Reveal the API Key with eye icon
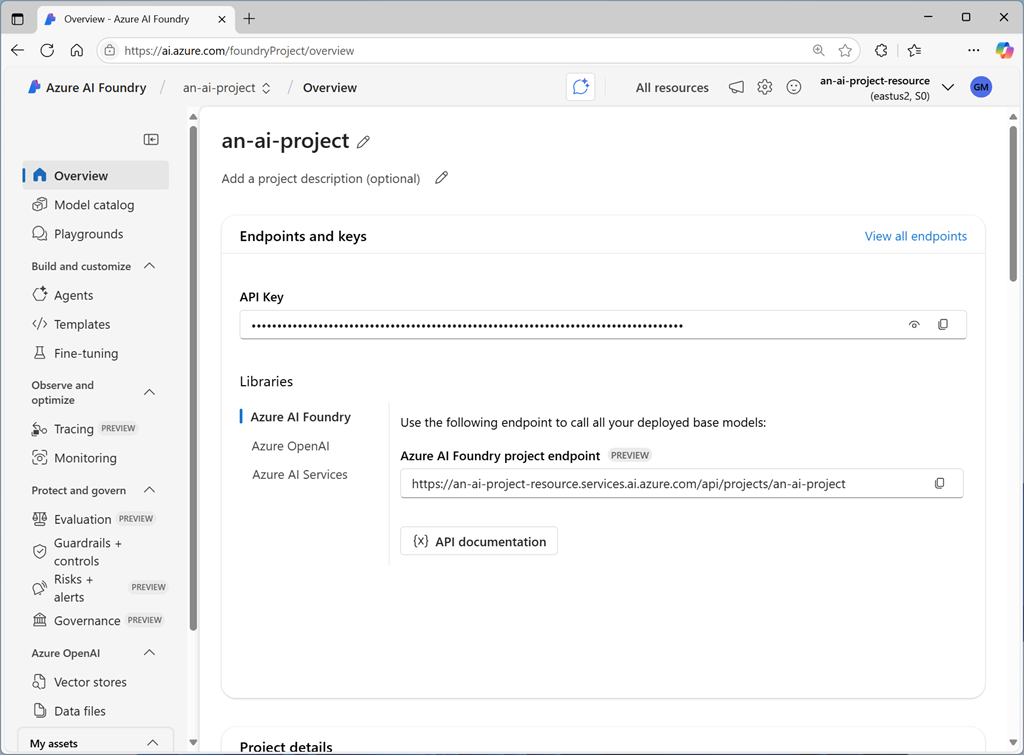The image size is (1024, 755). 914,325
